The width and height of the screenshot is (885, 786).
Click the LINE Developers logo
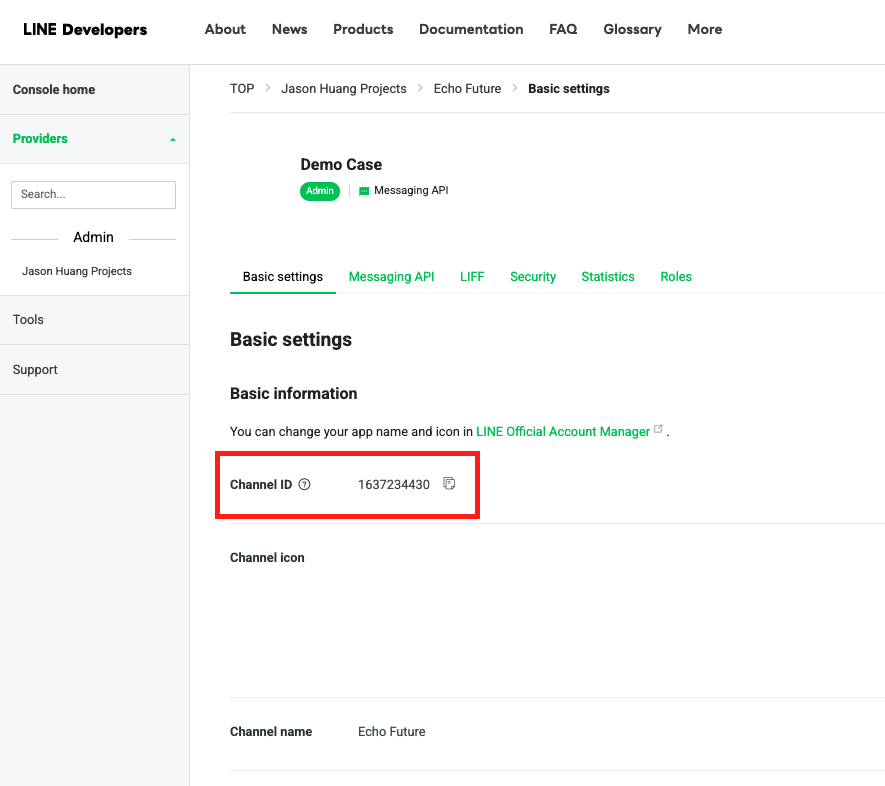[x=85, y=29]
